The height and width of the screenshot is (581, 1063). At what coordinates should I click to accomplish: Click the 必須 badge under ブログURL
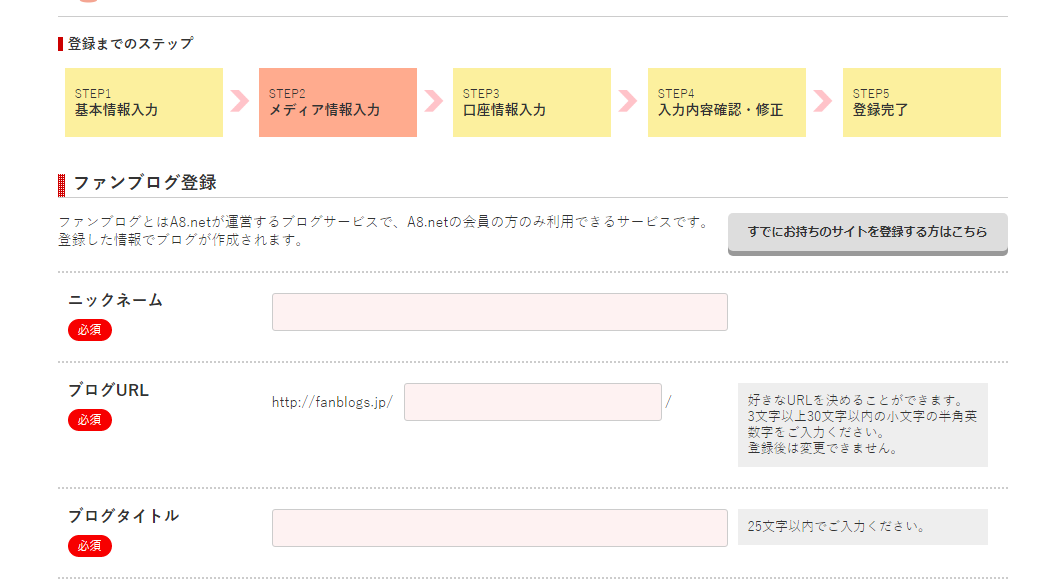[x=89, y=420]
